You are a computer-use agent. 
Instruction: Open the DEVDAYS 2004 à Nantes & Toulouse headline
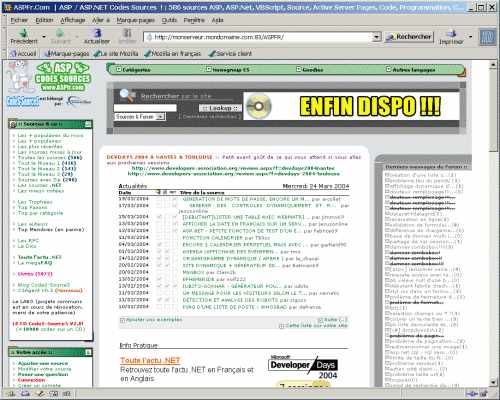point(159,157)
